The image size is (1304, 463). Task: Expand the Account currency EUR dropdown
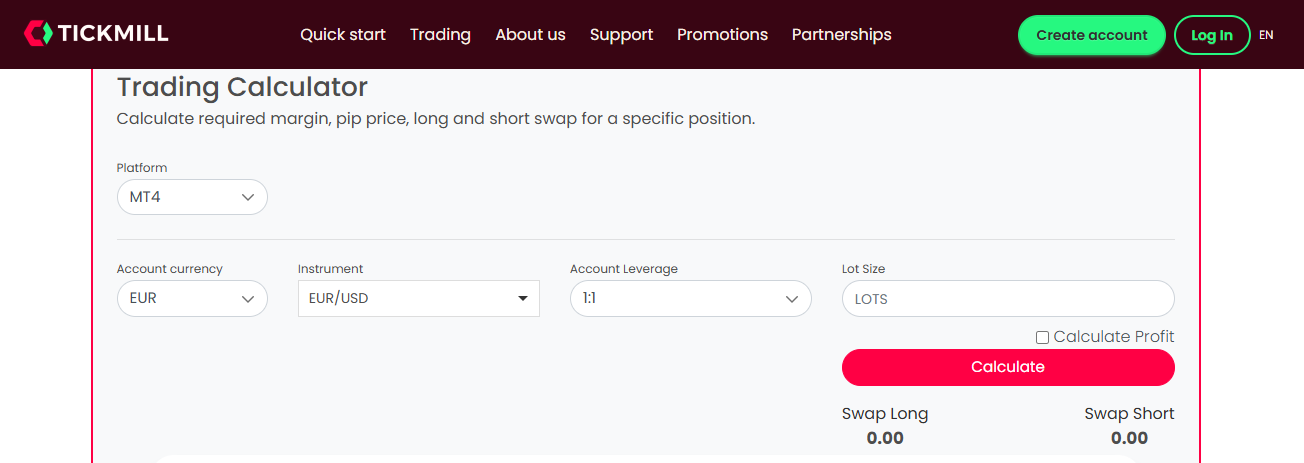[x=192, y=299]
